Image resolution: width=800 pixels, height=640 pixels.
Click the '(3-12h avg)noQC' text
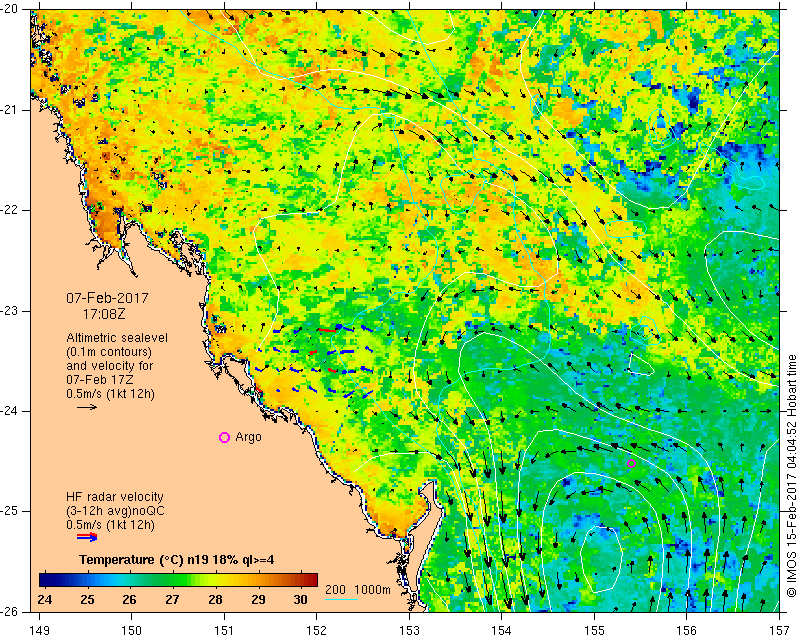click(115, 511)
